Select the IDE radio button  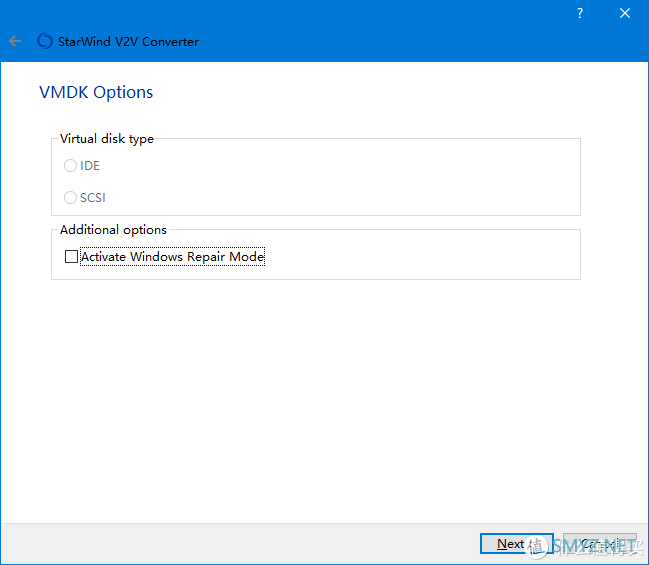(x=70, y=166)
